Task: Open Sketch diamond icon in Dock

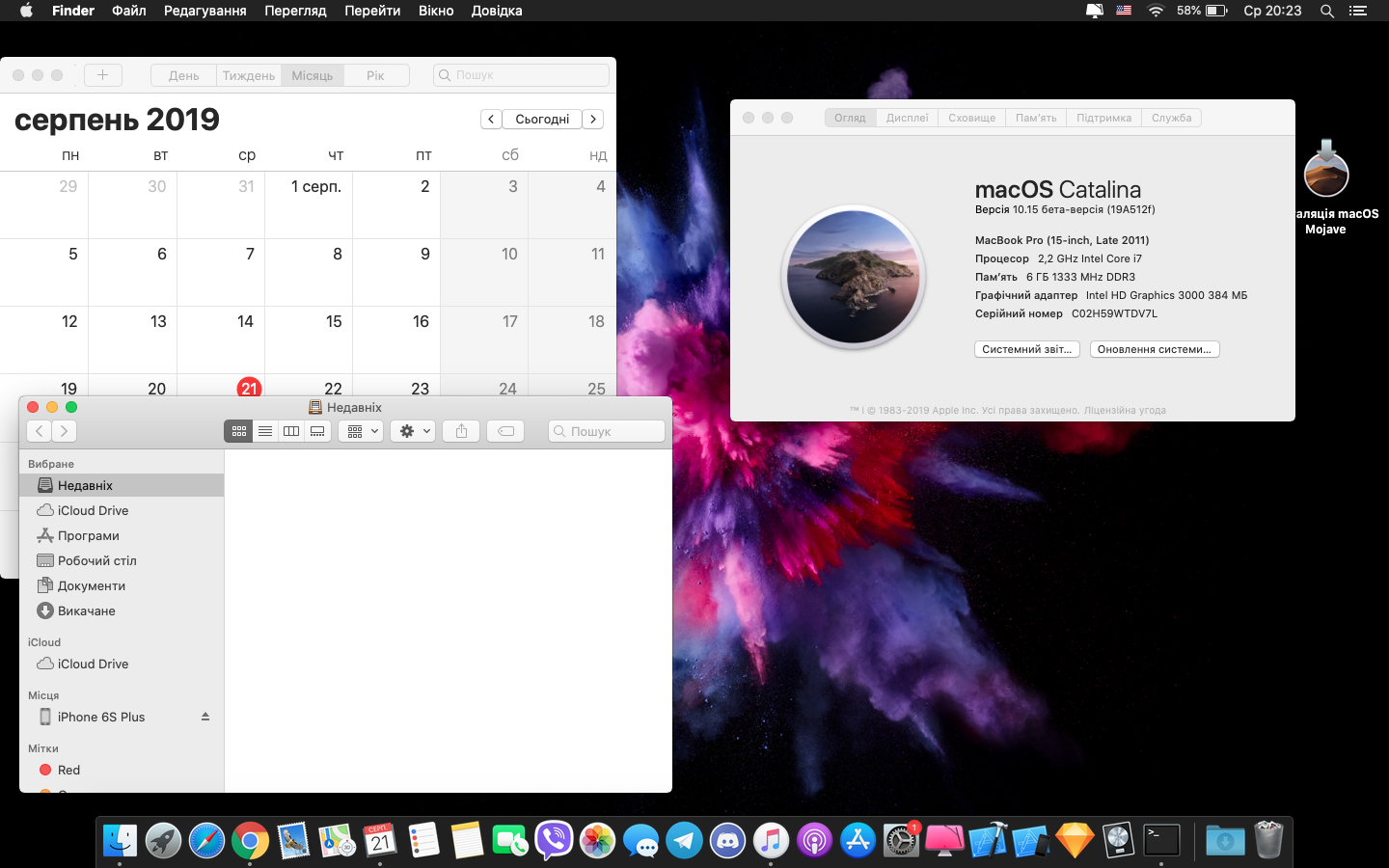Action: point(1075,841)
